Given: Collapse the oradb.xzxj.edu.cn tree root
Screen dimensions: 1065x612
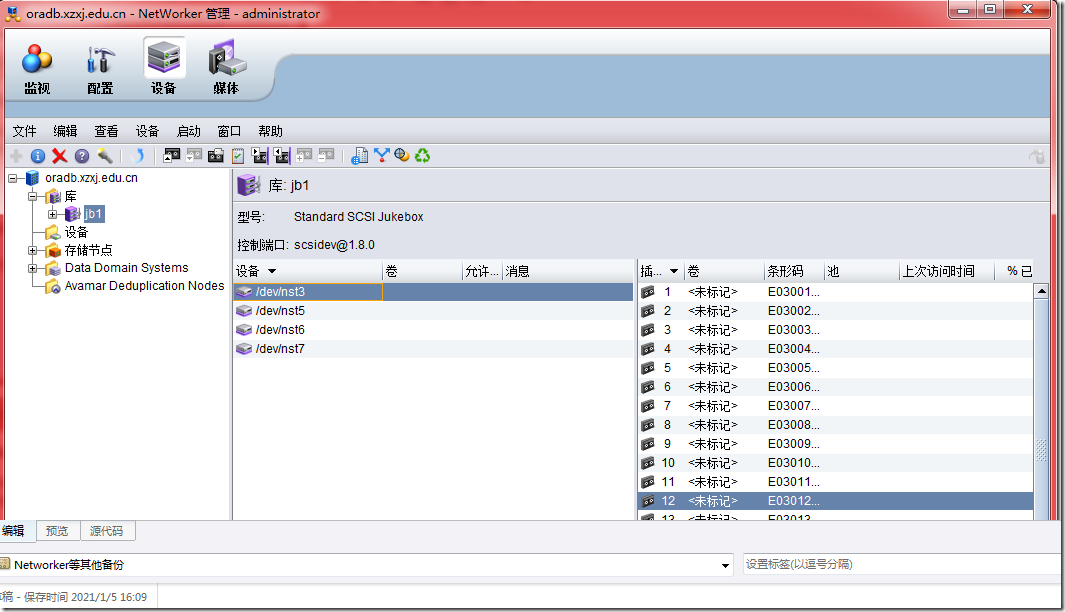Looking at the screenshot, I should tap(12, 178).
